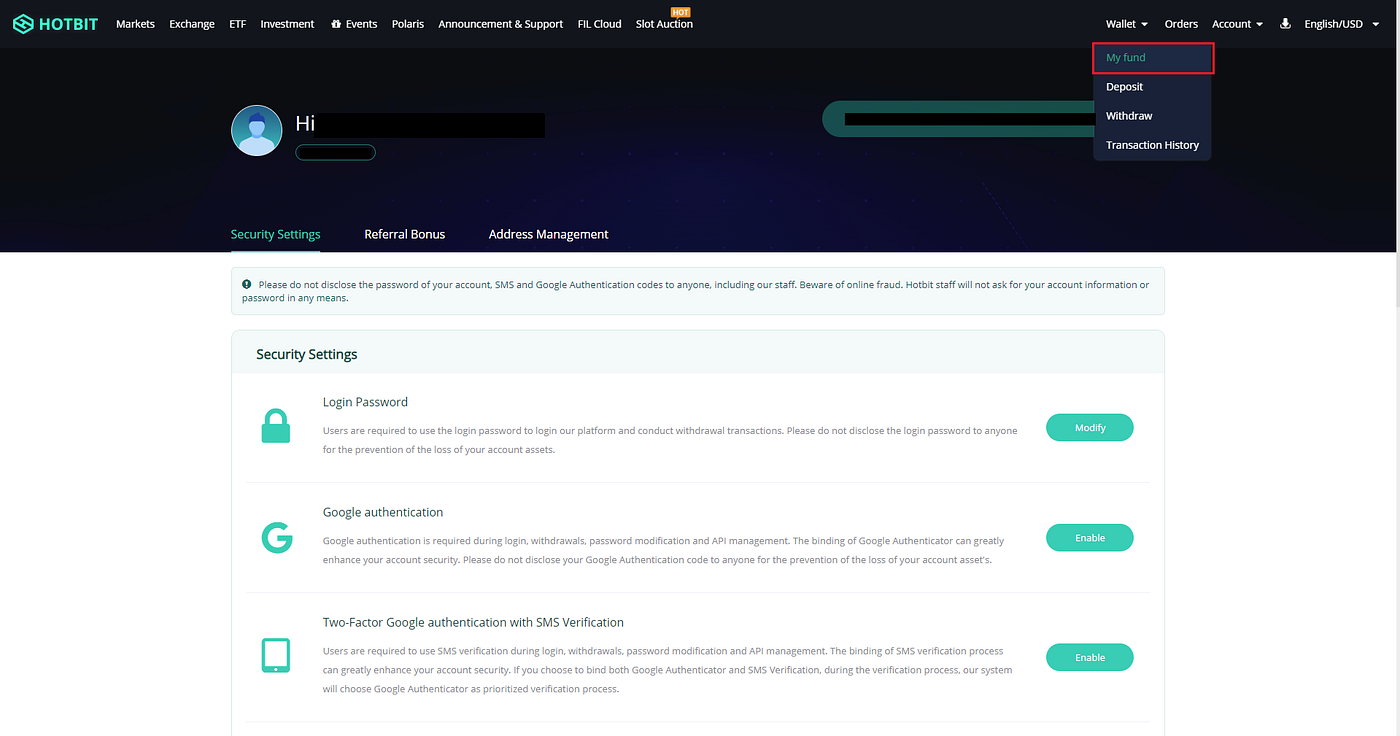Screen dimensions: 1400x736
Task: View the Orders page
Action: pyautogui.click(x=1181, y=24)
